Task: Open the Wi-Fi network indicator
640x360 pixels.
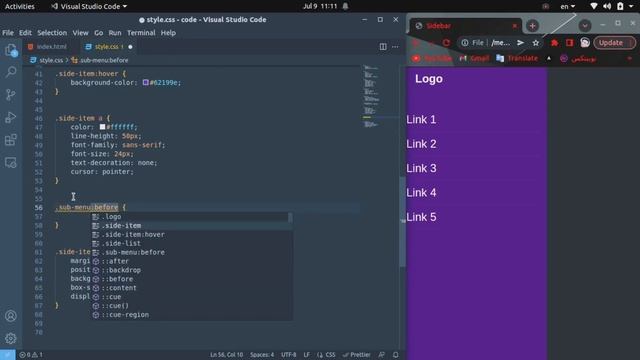Action: click(x=594, y=6)
